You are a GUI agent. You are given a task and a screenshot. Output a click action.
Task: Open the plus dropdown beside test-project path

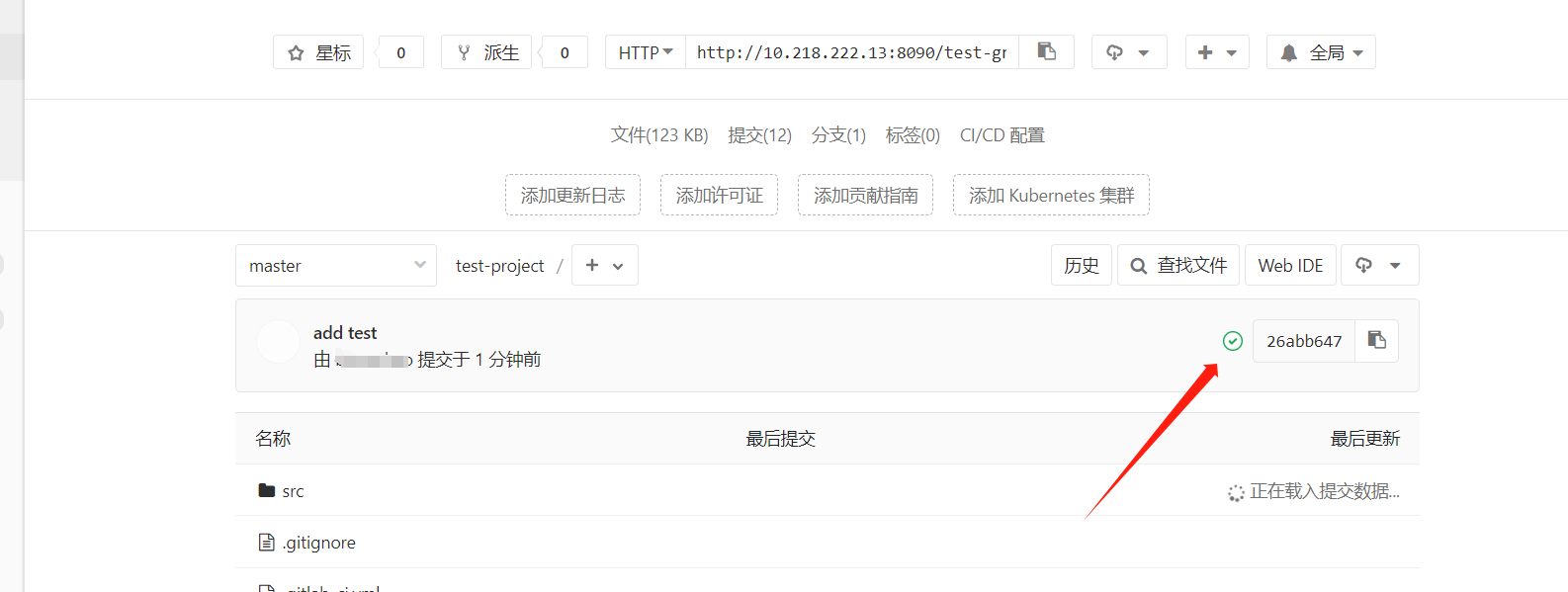(605, 266)
